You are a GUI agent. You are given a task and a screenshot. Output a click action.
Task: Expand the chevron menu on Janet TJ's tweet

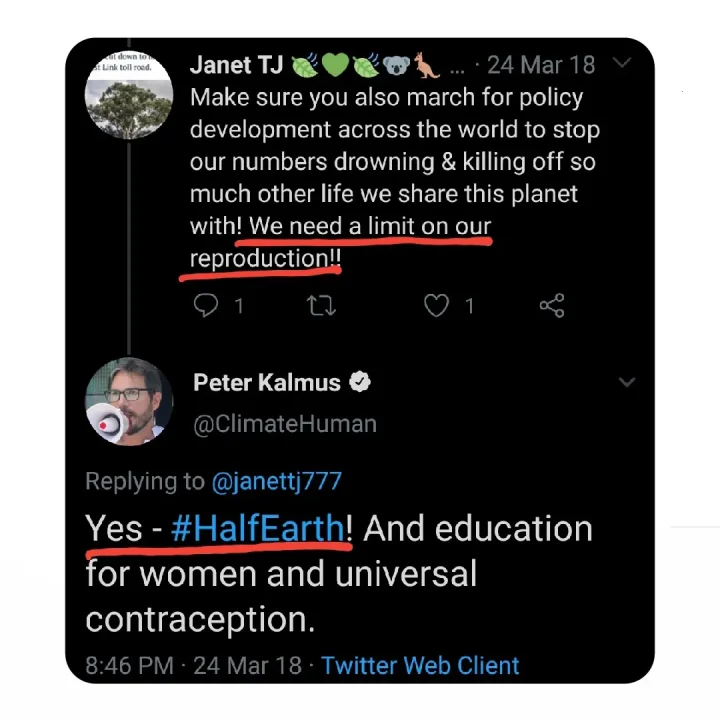click(x=622, y=64)
